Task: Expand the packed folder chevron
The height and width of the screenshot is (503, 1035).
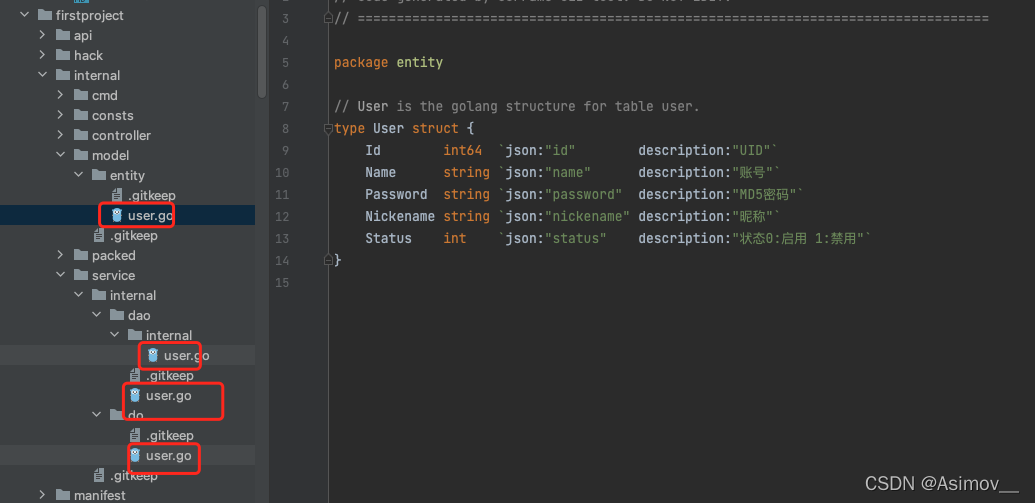Action: 61,255
